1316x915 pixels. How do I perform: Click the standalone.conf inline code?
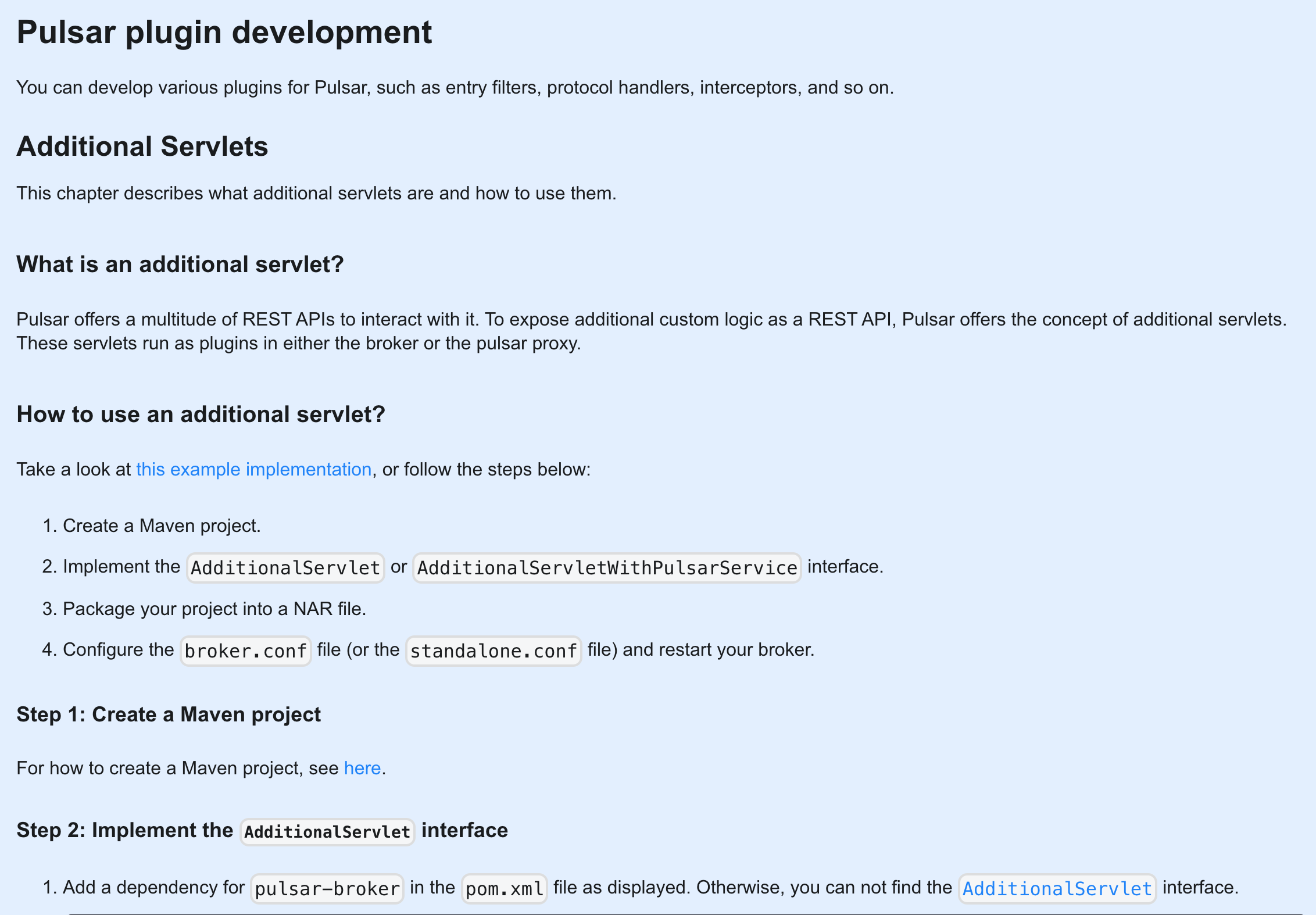(493, 650)
